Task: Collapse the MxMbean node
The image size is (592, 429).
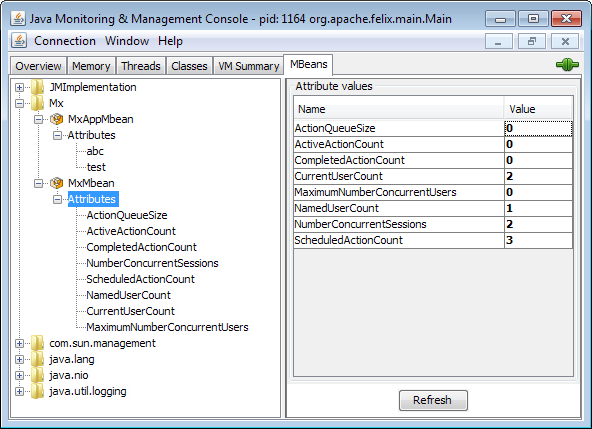Action: [x=39, y=184]
